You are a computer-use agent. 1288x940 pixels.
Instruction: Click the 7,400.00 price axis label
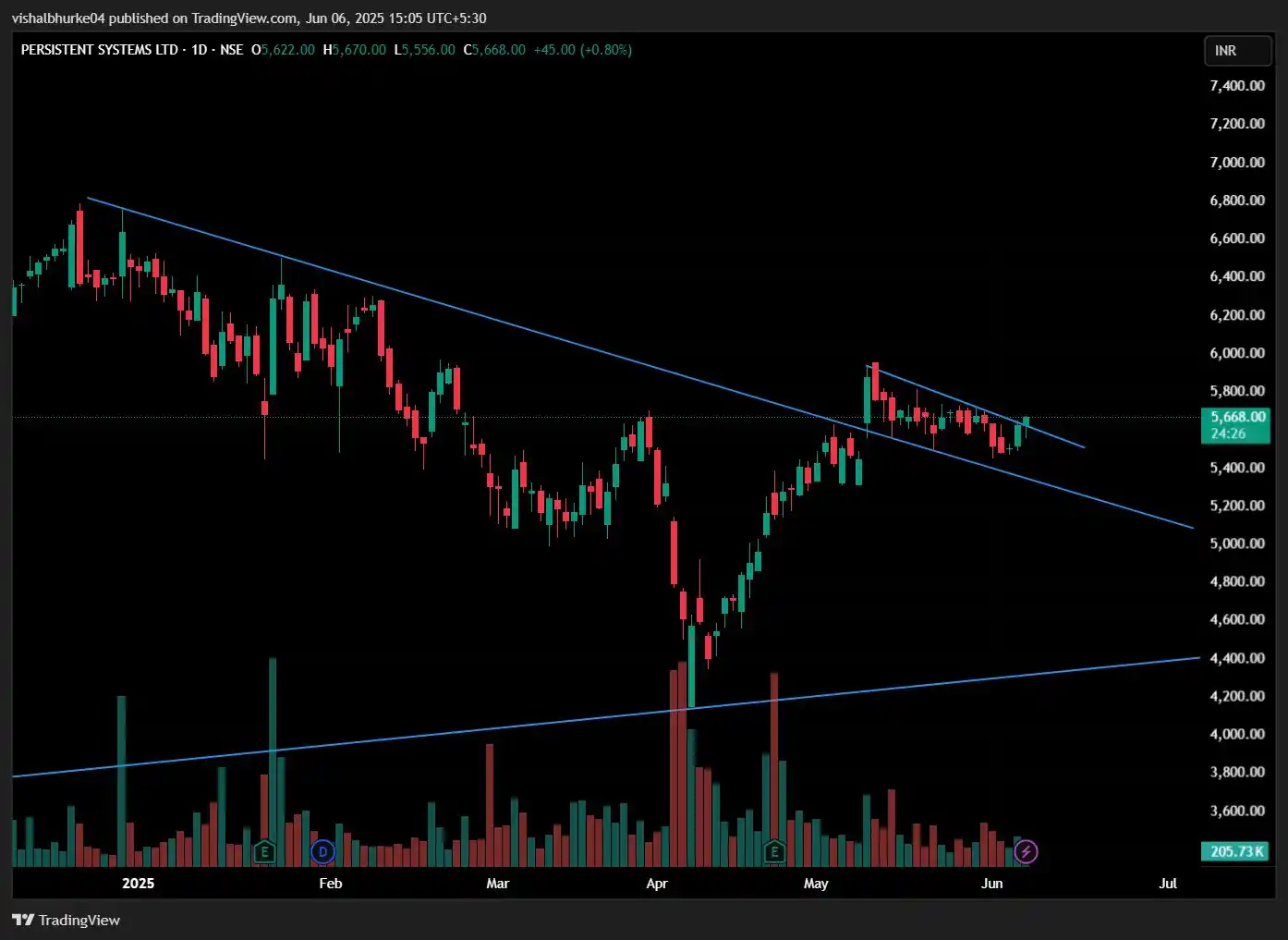(x=1237, y=85)
